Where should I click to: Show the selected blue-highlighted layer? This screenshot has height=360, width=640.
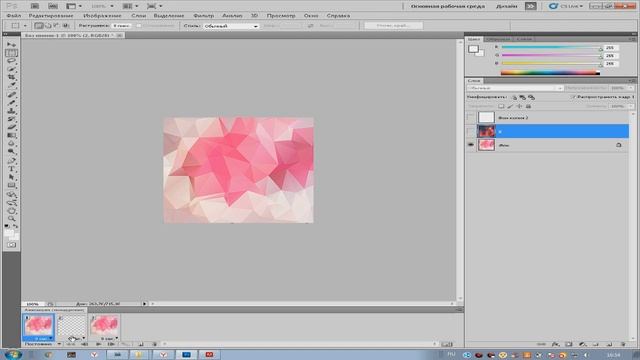pos(471,131)
